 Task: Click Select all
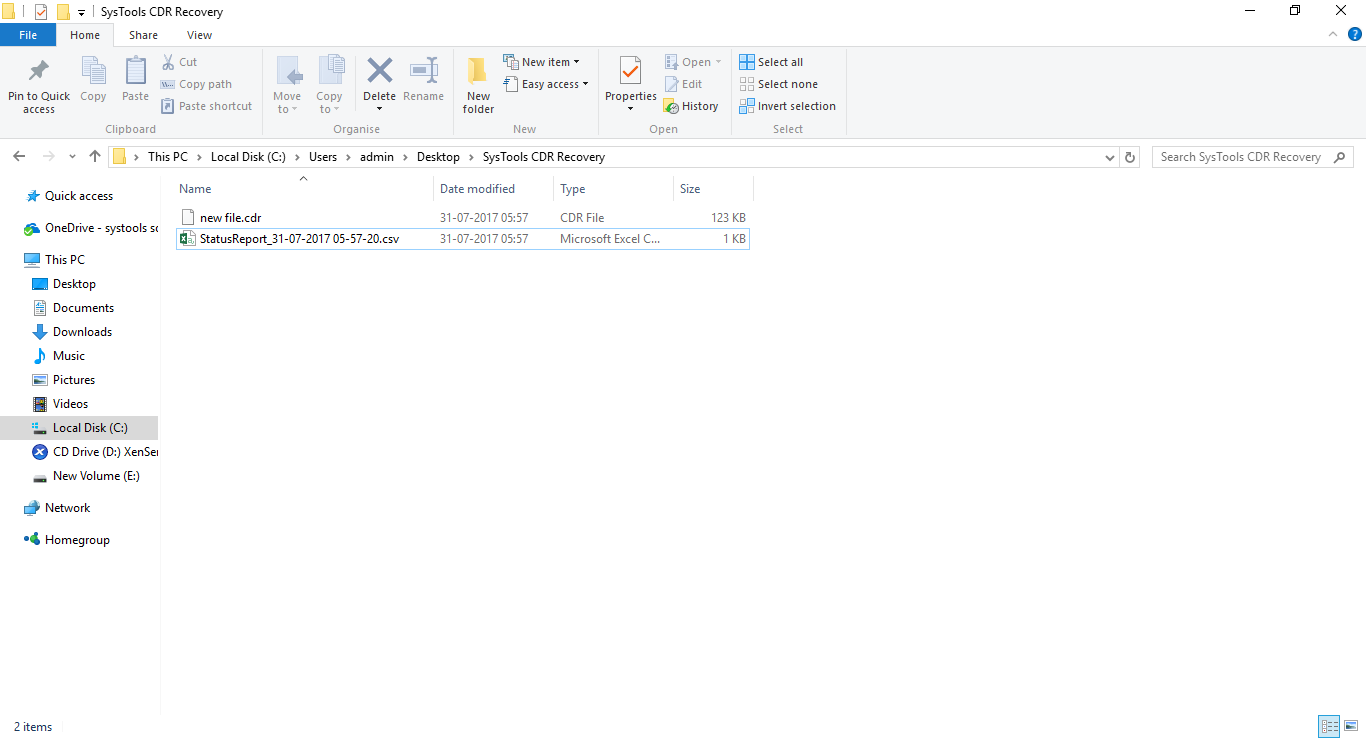tap(771, 62)
